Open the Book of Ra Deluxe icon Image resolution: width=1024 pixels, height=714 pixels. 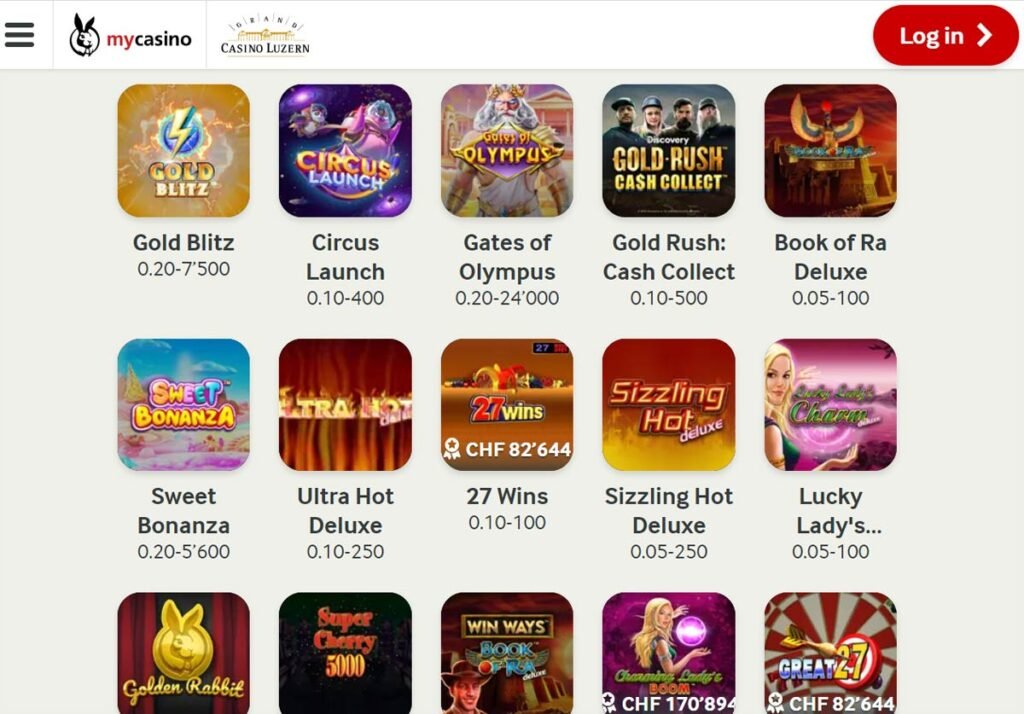(x=831, y=150)
